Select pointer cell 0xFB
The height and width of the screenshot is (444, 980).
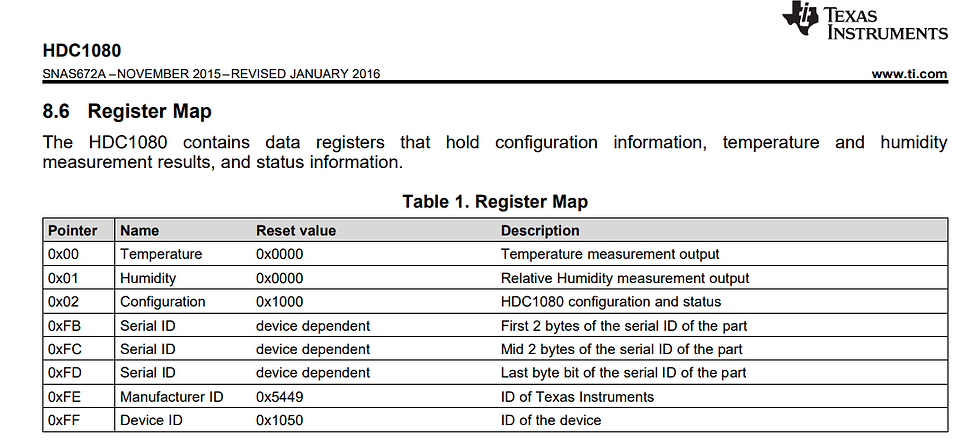point(64,325)
